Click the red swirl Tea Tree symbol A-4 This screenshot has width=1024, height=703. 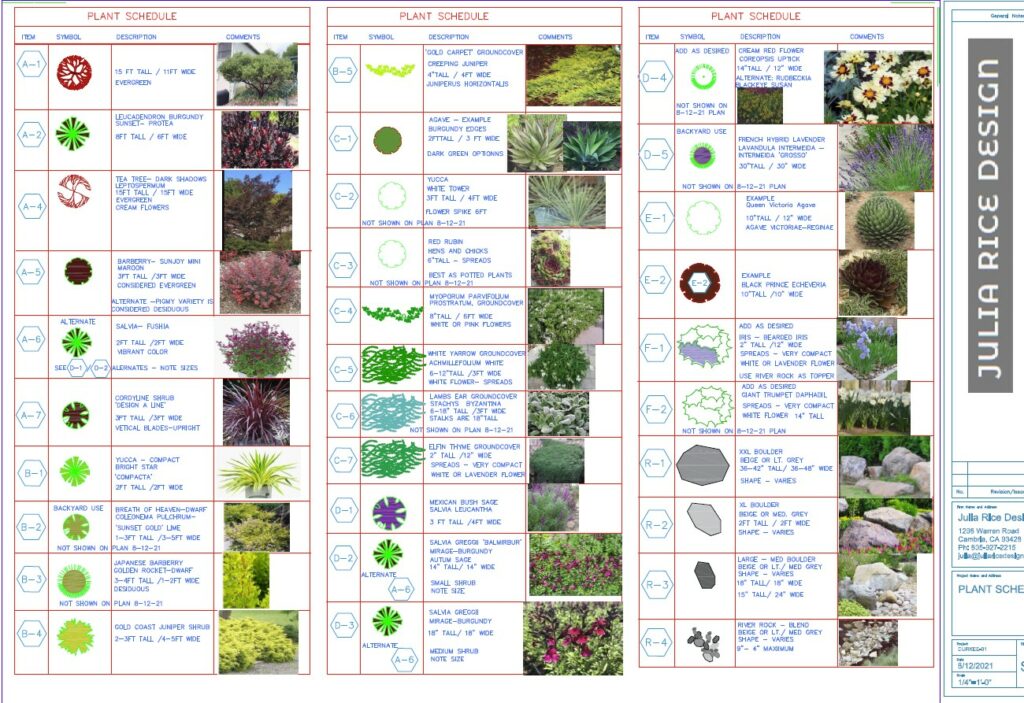[x=74, y=191]
